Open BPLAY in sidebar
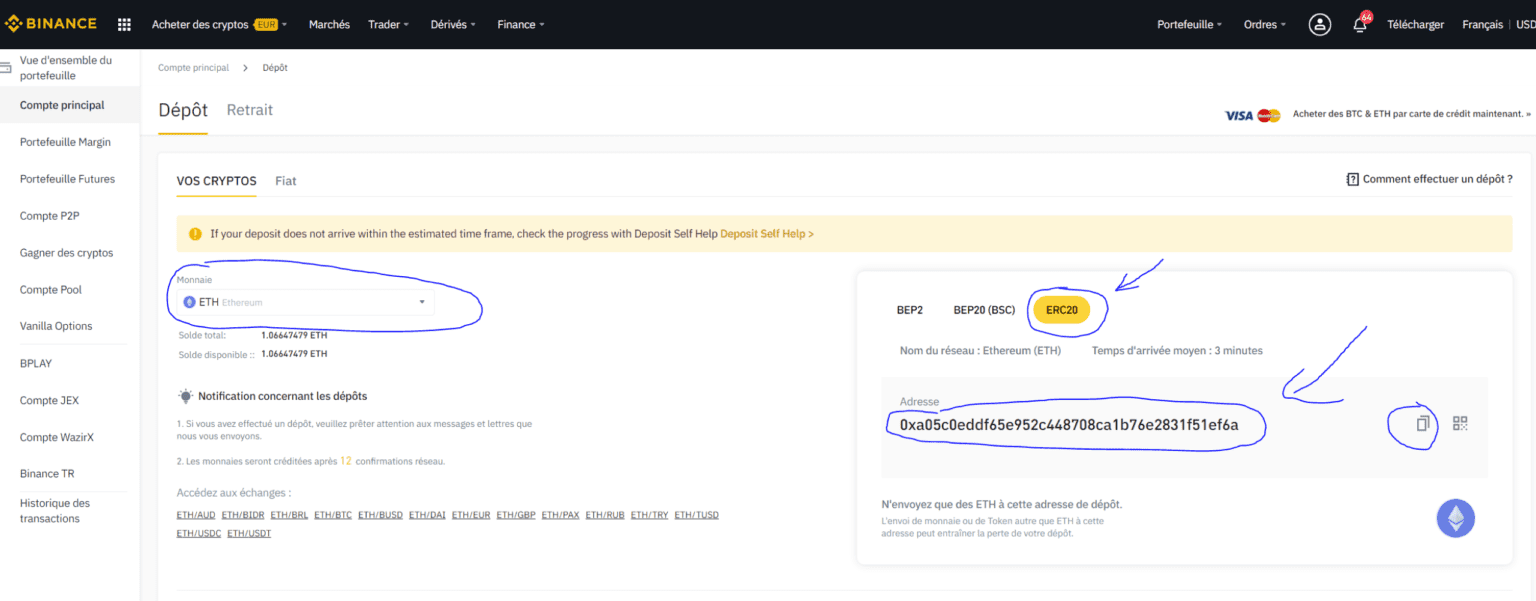1536x601 pixels. 36,363
